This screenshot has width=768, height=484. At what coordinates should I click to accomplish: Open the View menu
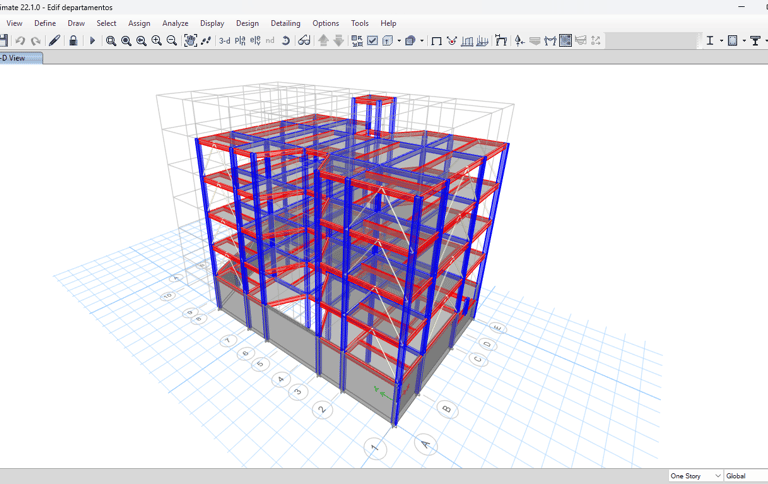tap(14, 23)
